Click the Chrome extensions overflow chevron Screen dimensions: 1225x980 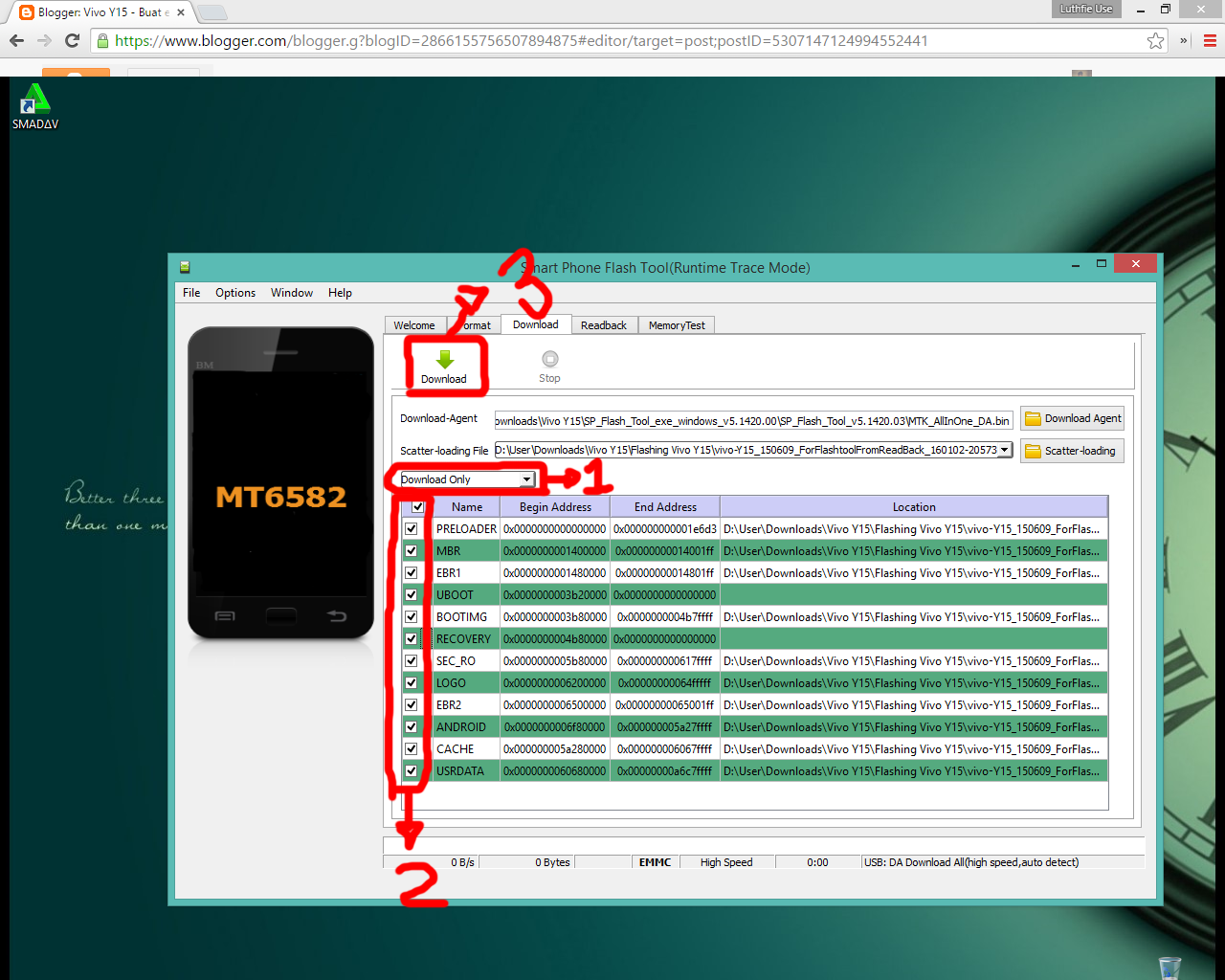(1184, 40)
